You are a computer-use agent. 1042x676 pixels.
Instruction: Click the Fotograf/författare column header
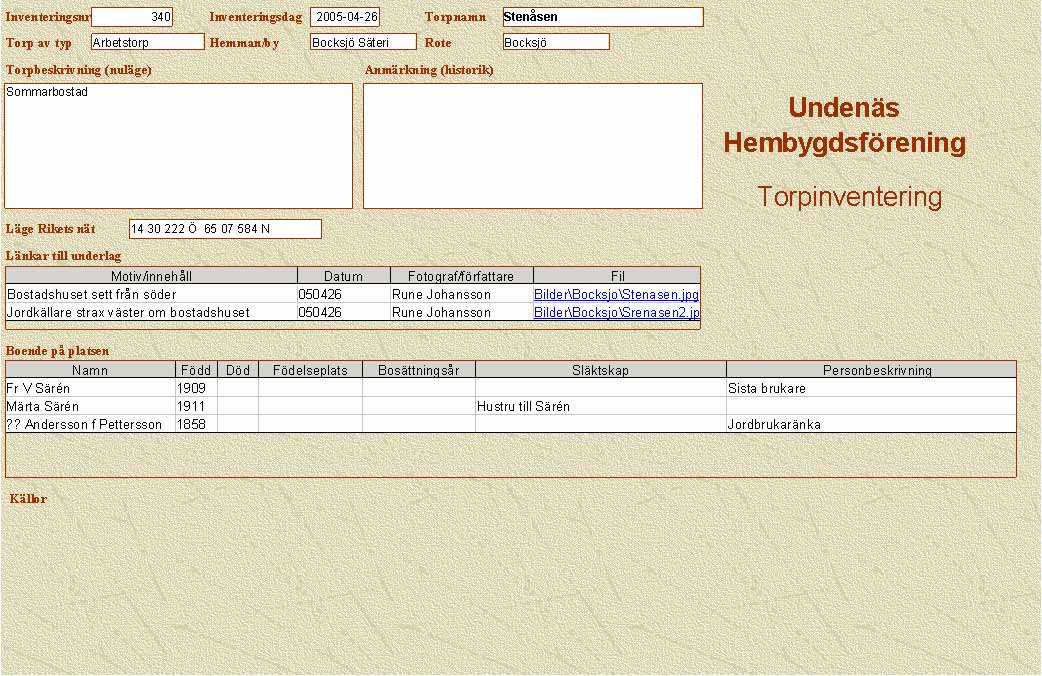click(x=461, y=276)
